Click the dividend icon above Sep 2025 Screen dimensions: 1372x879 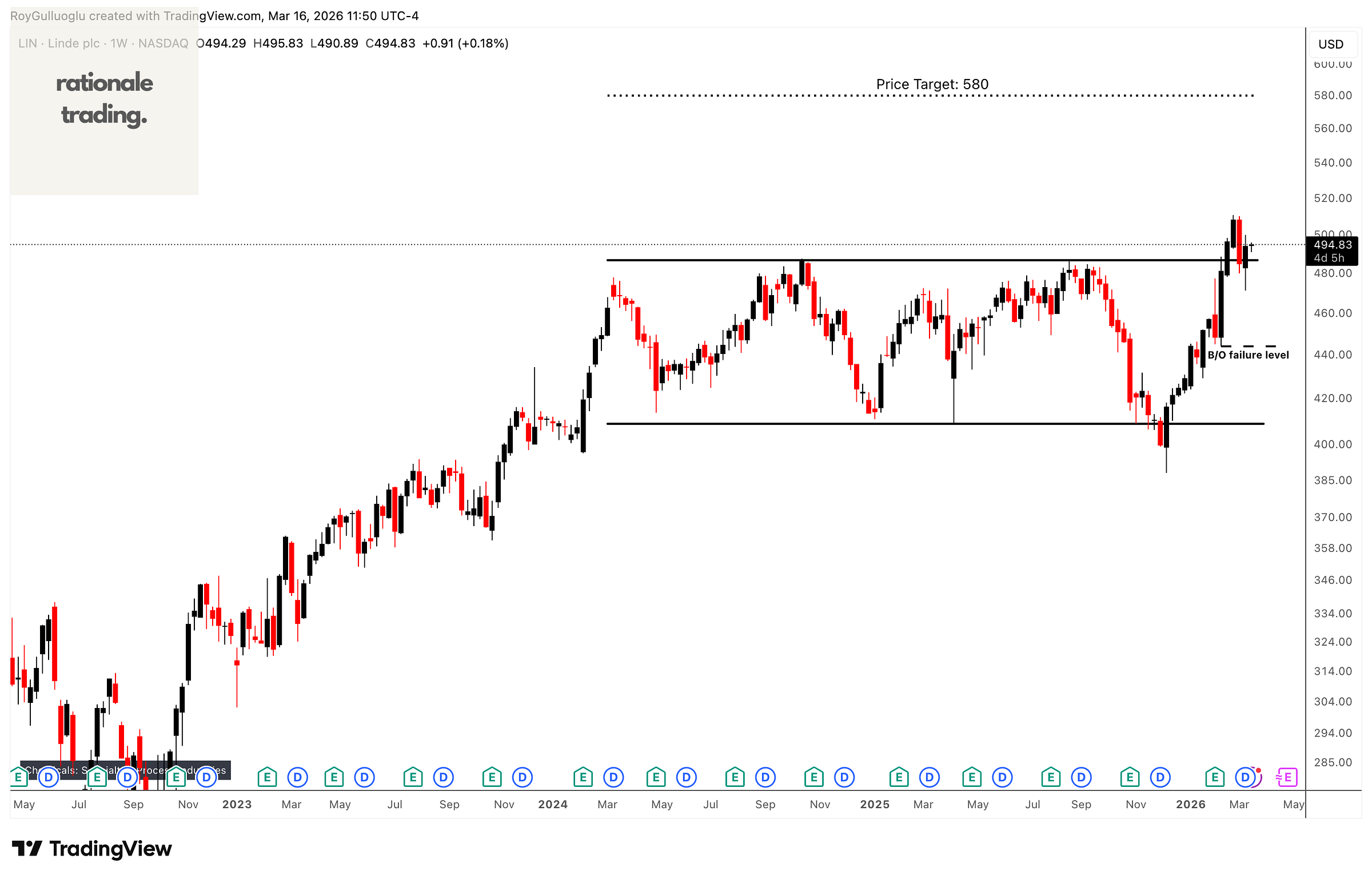(1081, 777)
